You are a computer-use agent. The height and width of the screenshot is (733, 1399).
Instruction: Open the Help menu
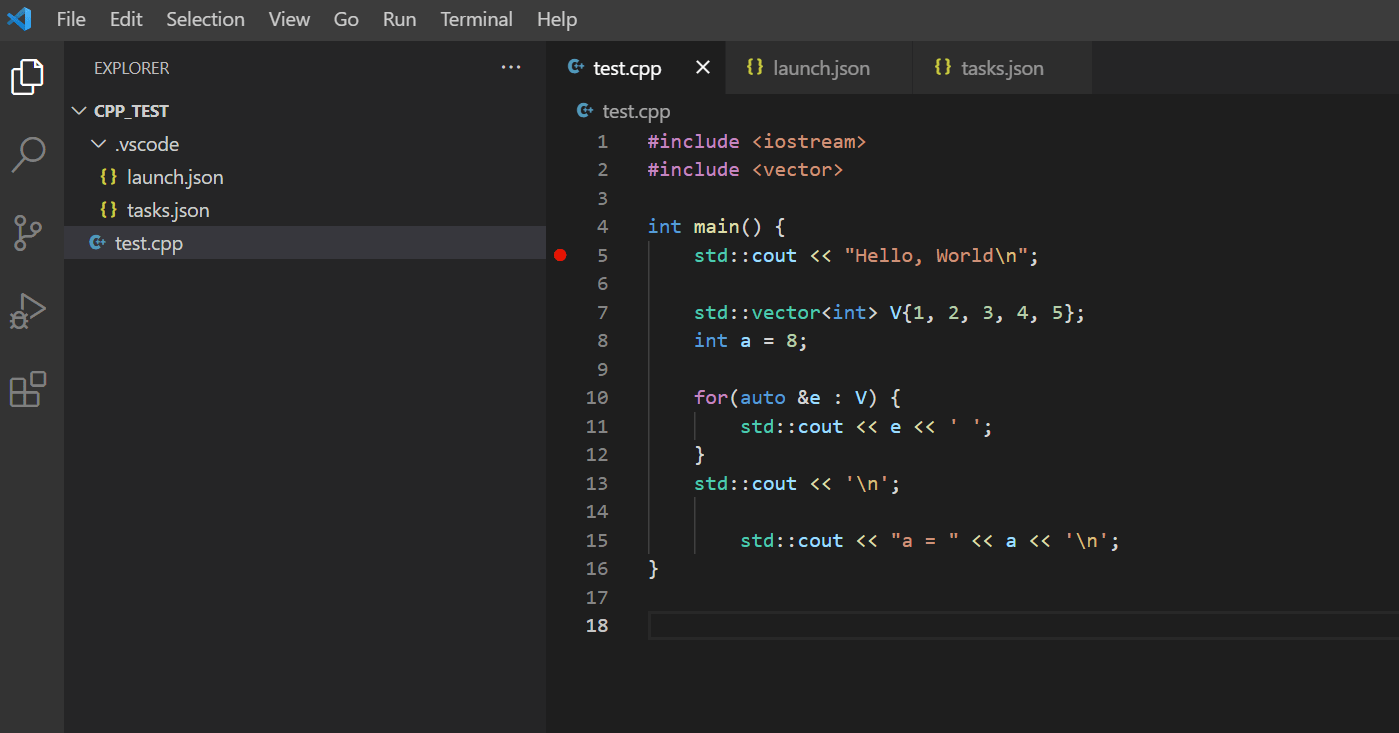(x=557, y=19)
